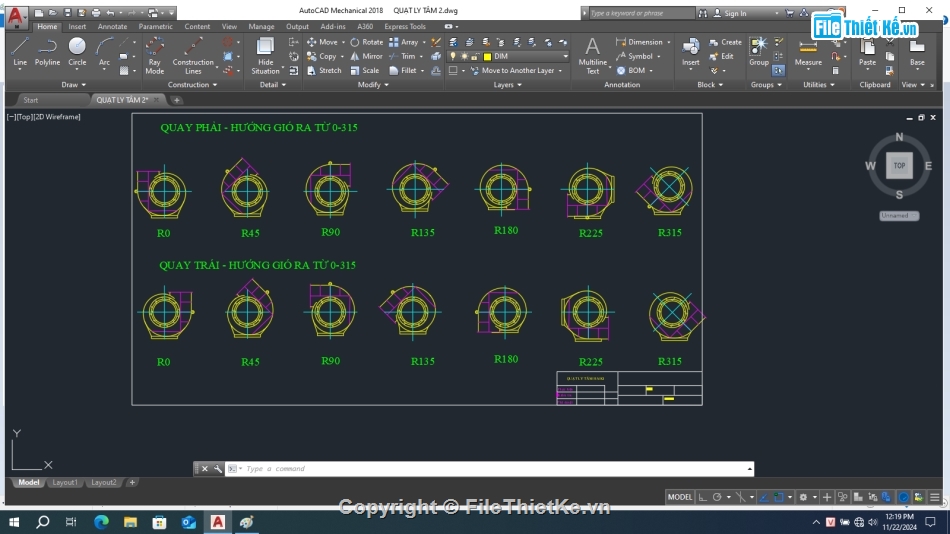Select the Polyline tool
The width and height of the screenshot is (950, 534).
tap(47, 52)
